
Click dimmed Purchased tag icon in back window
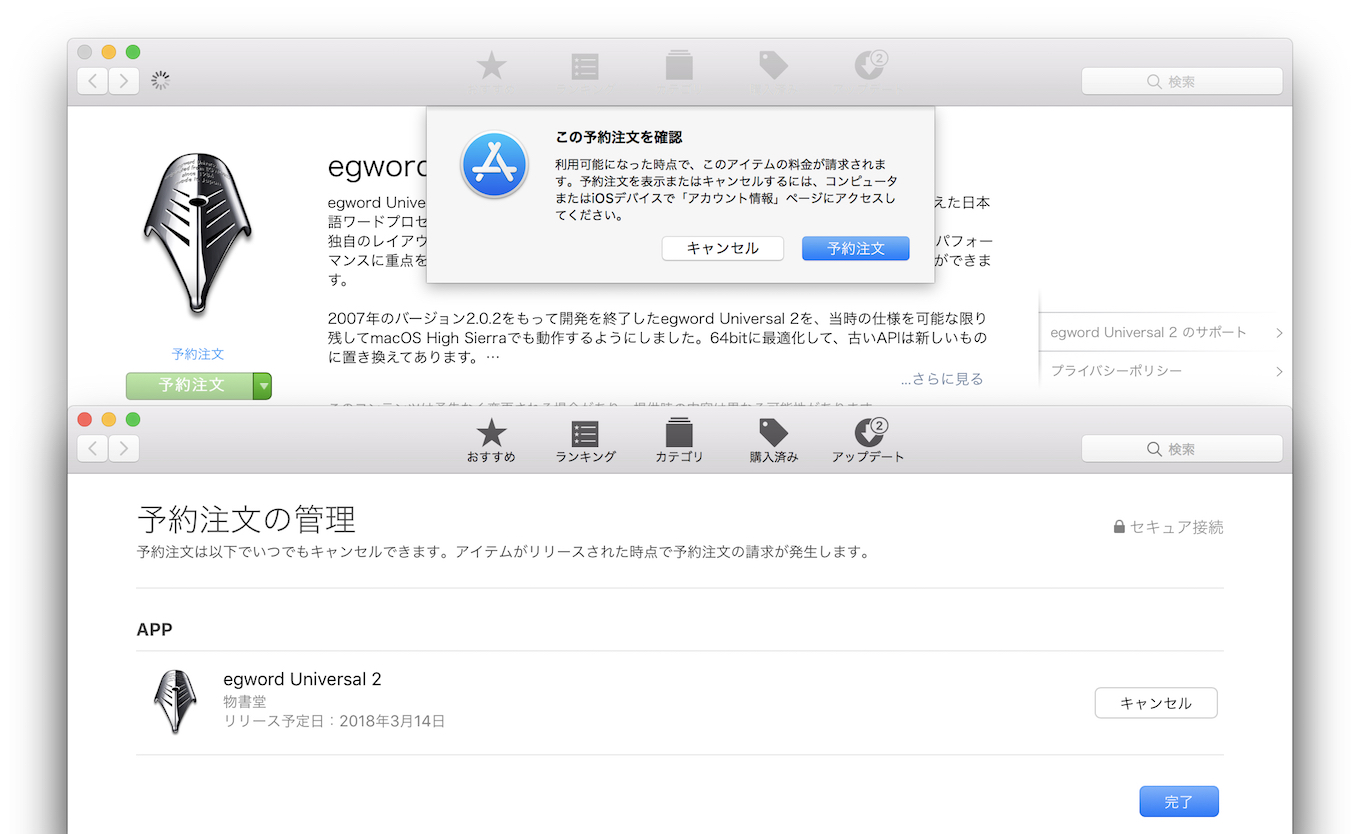click(774, 66)
